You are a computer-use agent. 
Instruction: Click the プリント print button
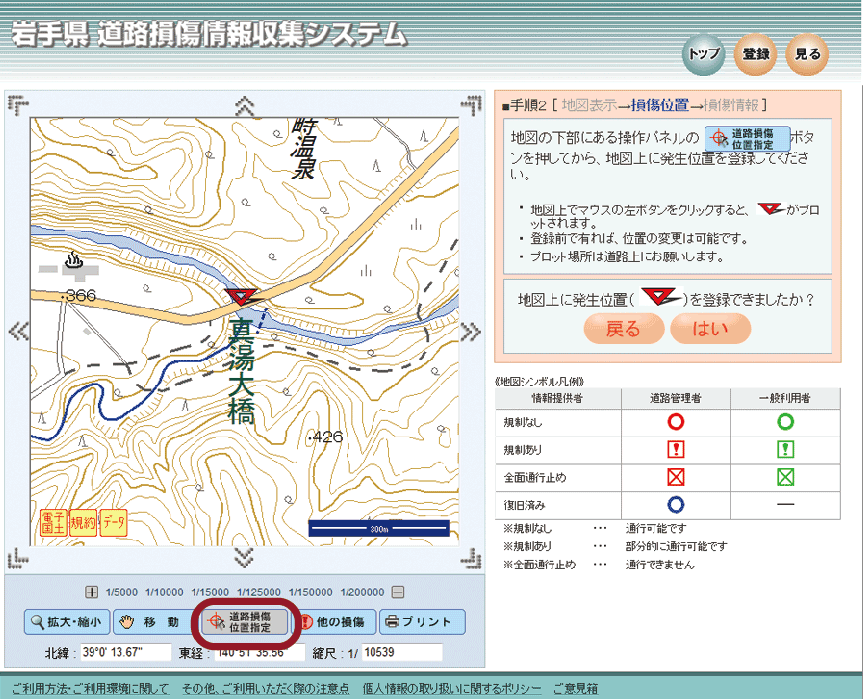pyautogui.click(x=422, y=622)
